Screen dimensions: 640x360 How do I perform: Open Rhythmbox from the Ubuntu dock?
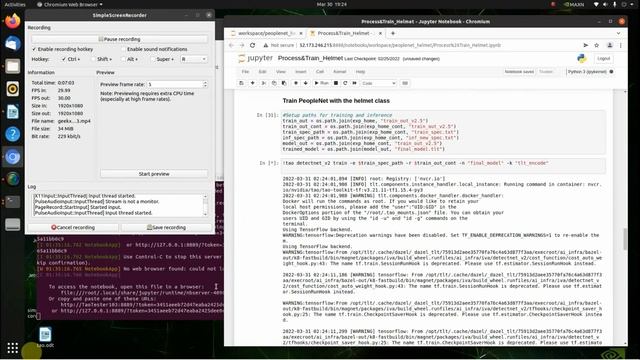[12, 89]
